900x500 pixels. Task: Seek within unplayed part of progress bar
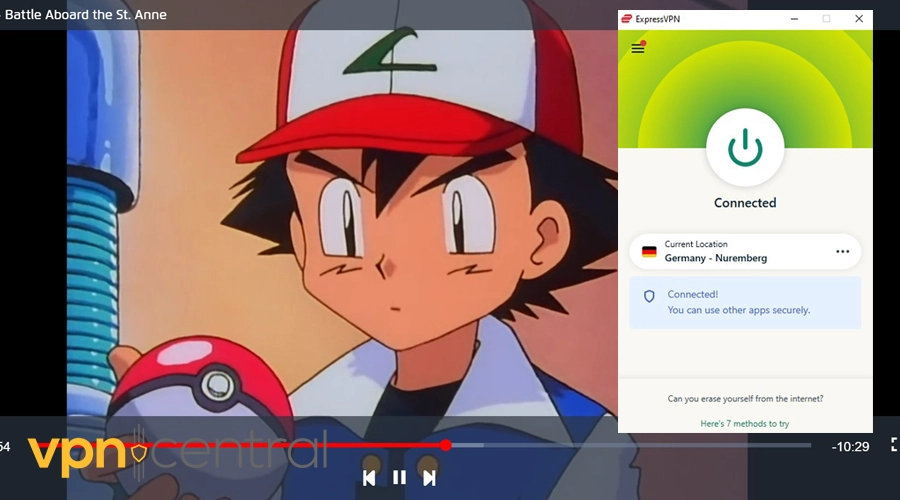[x=631, y=445]
